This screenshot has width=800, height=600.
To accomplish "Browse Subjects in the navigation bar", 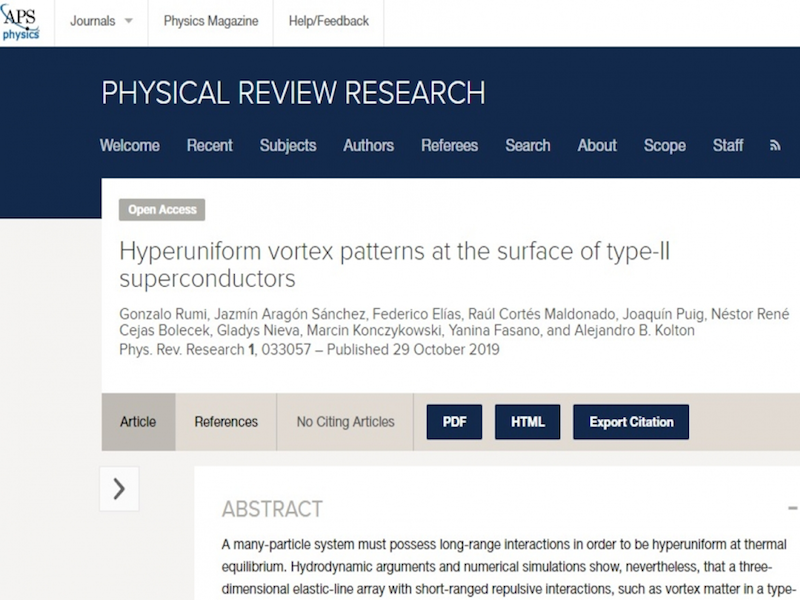I will (288, 145).
